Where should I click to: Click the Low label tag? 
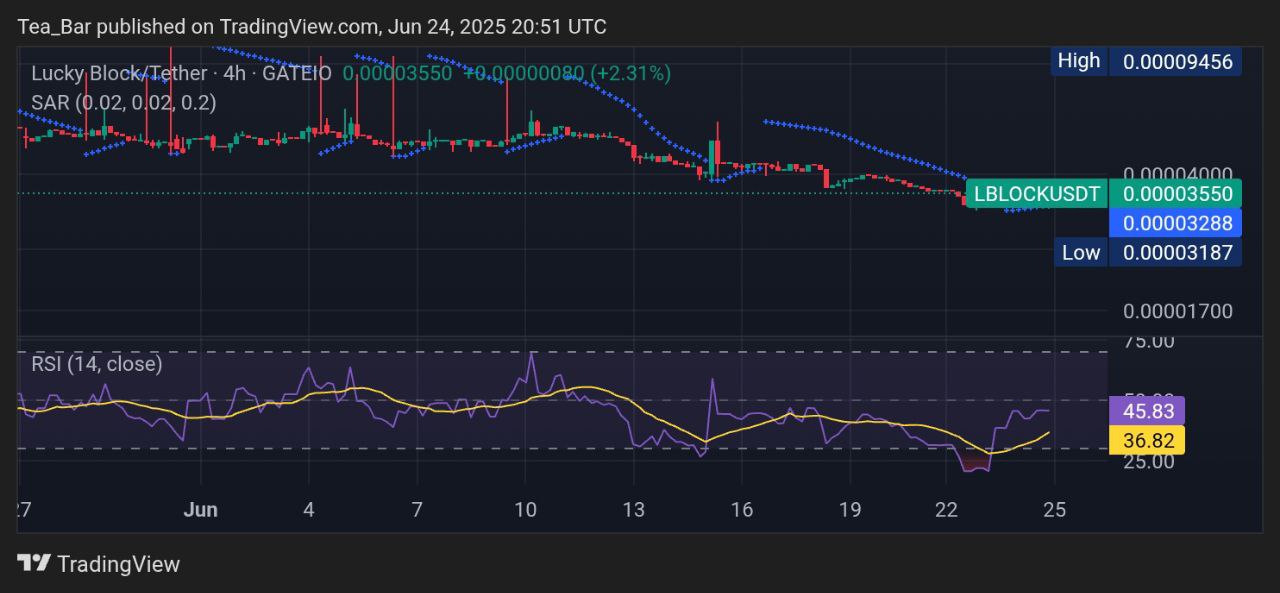[1080, 252]
